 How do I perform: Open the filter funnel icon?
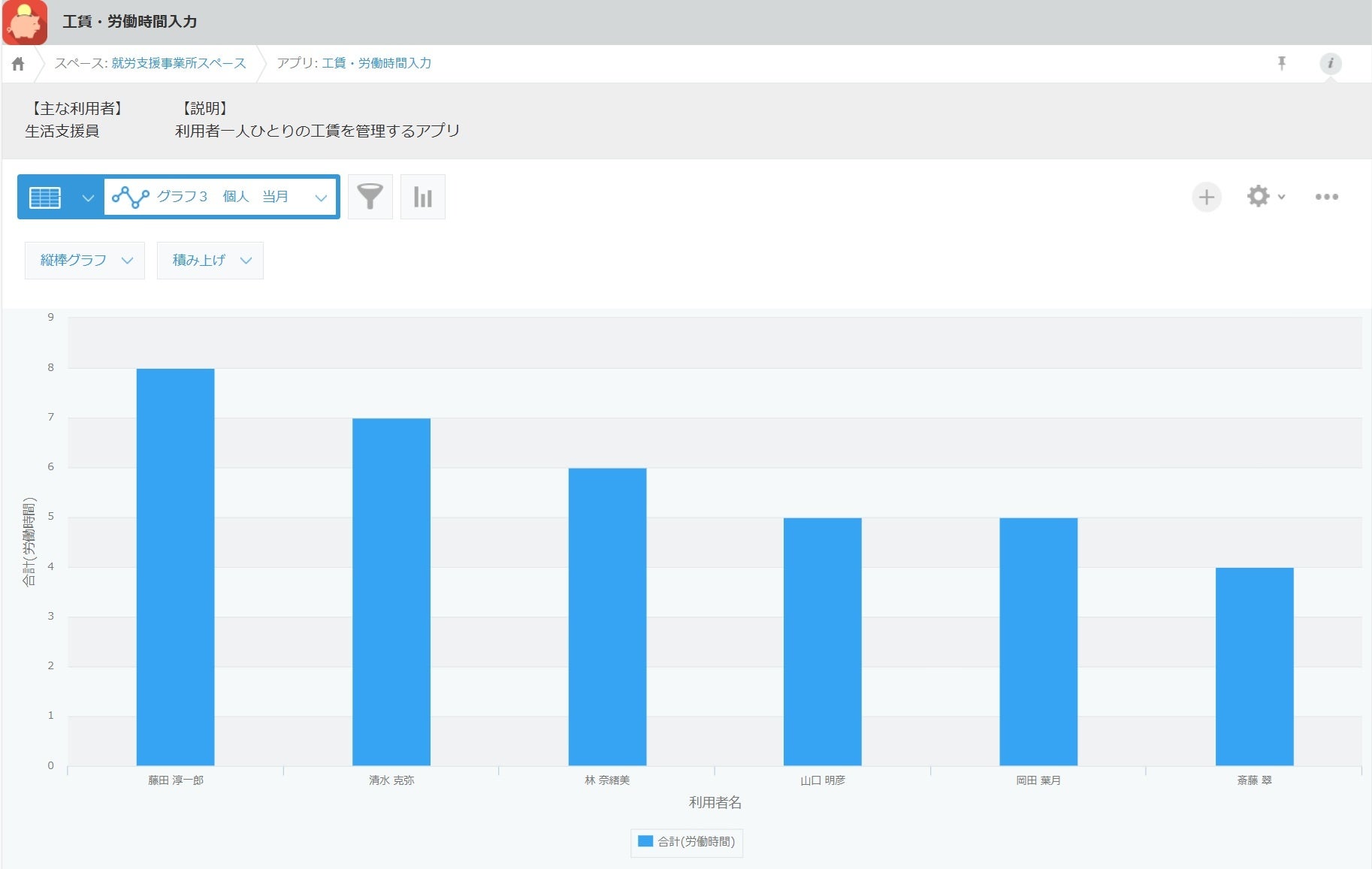point(370,197)
